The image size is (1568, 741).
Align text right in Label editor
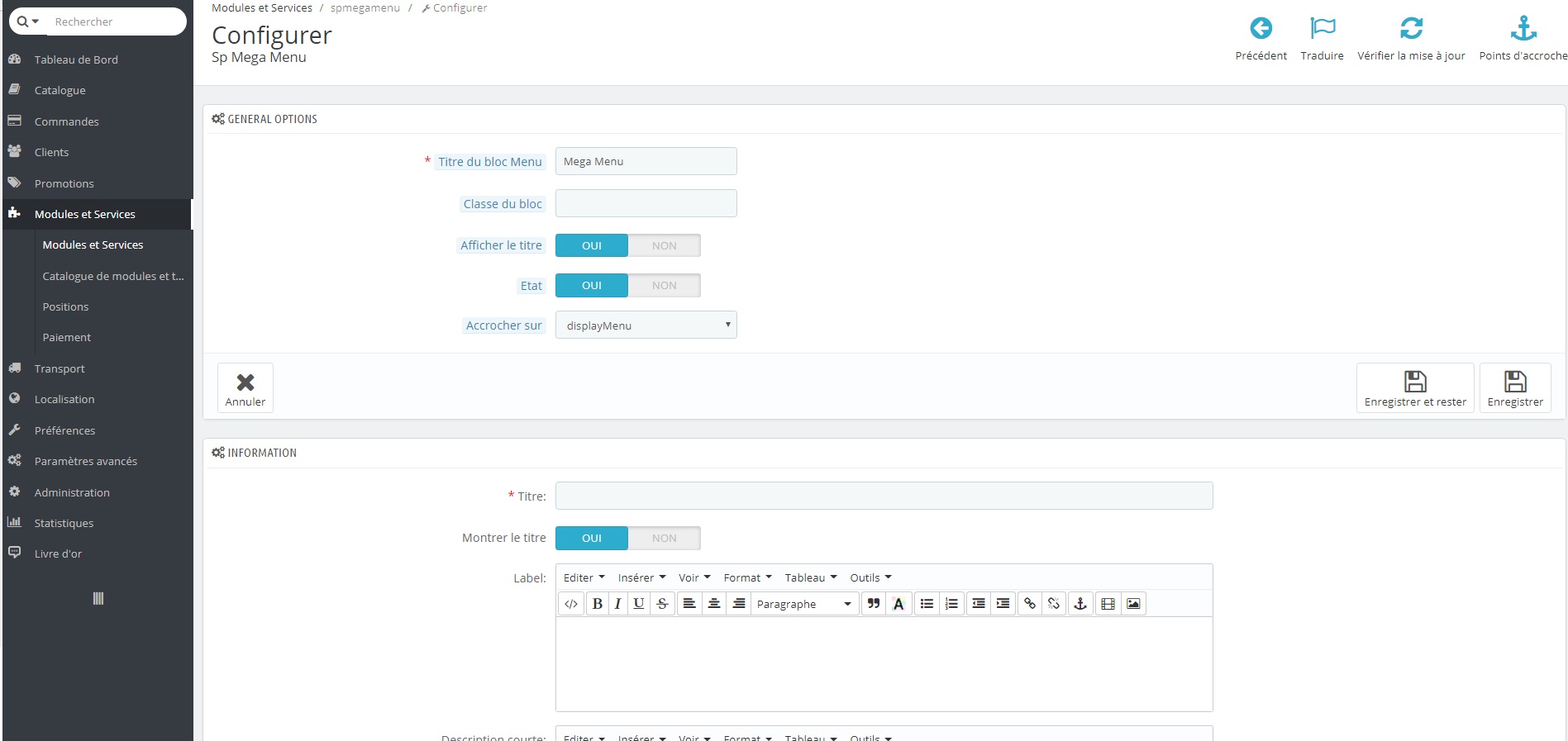coord(739,604)
